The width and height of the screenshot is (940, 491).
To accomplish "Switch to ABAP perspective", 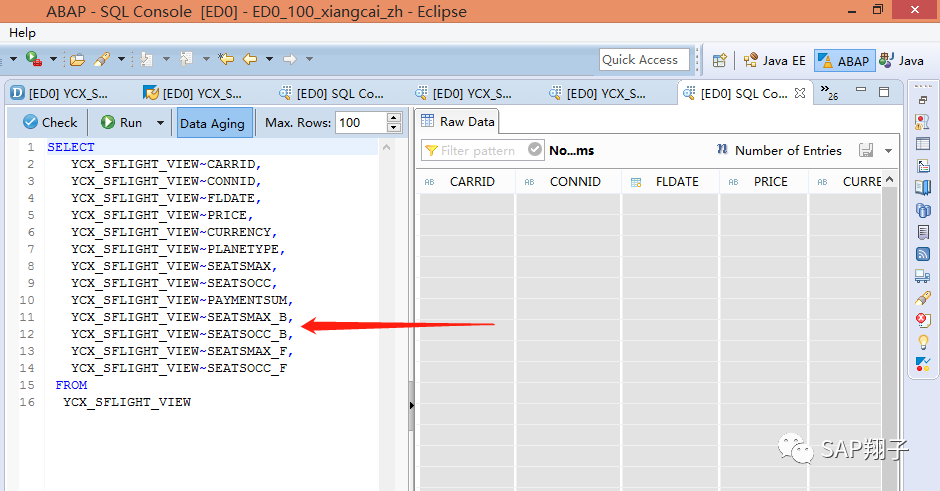I will pyautogui.click(x=844, y=61).
